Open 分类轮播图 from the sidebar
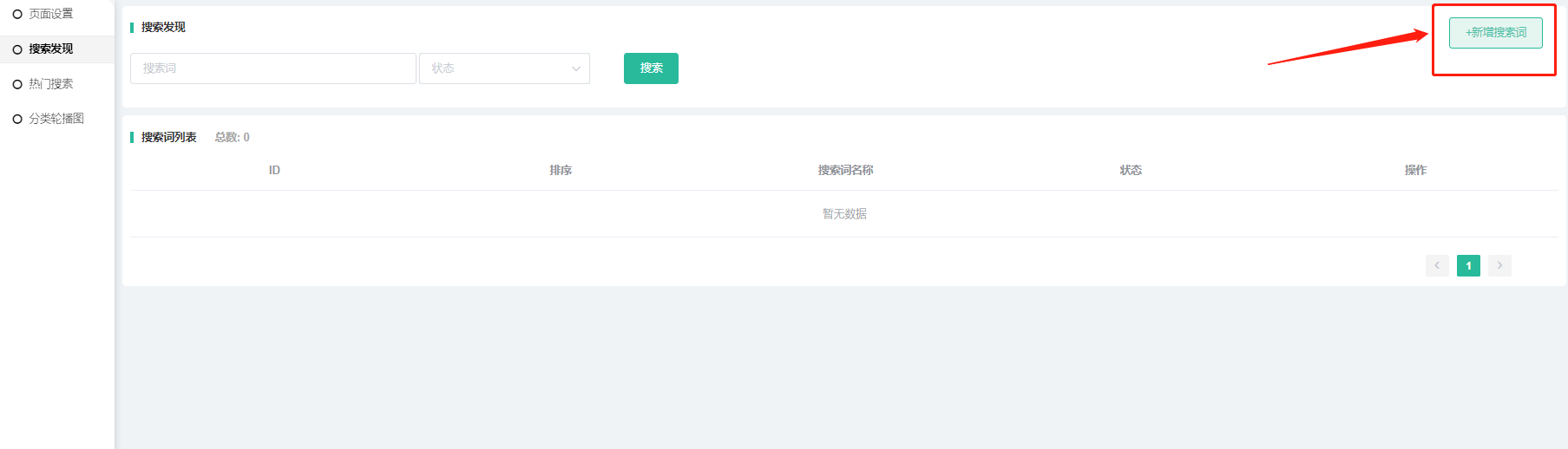The height and width of the screenshot is (449, 1568). tap(56, 119)
